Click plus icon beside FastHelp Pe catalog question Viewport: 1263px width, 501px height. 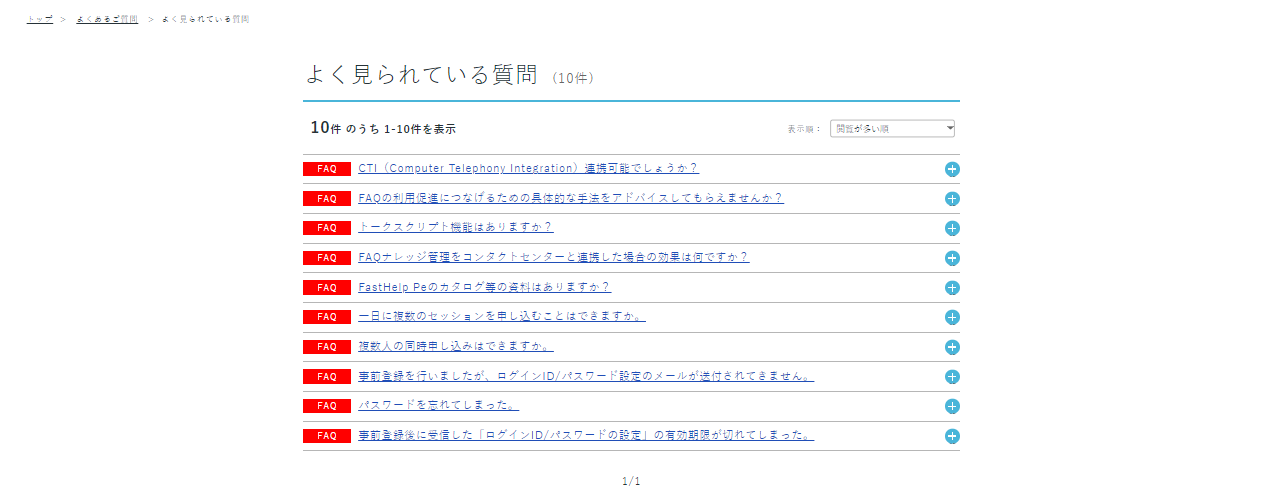952,288
